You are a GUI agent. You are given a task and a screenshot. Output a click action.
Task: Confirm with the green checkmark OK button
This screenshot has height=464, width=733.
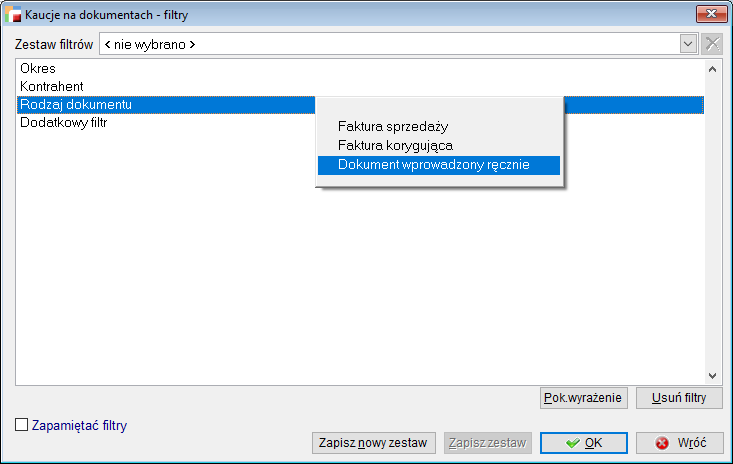(584, 443)
